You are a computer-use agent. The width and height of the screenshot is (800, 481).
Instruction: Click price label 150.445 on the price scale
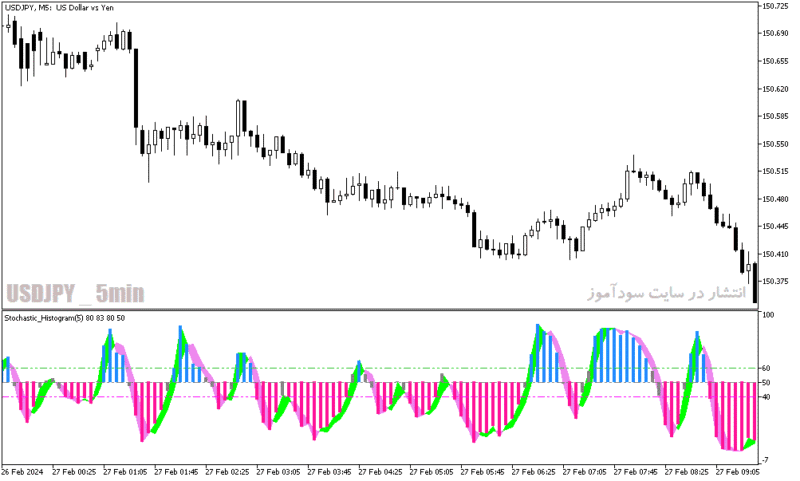coord(776,226)
